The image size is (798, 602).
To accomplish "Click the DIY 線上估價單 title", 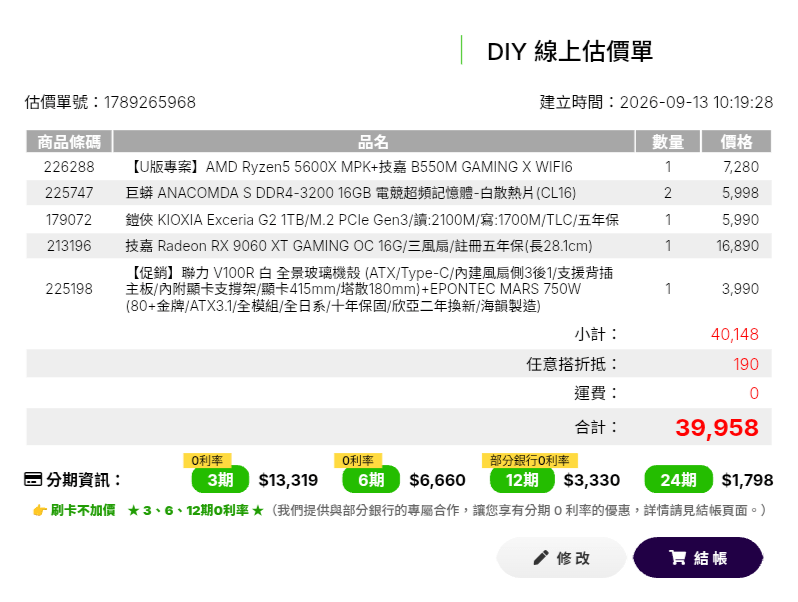I will click(x=569, y=51).
